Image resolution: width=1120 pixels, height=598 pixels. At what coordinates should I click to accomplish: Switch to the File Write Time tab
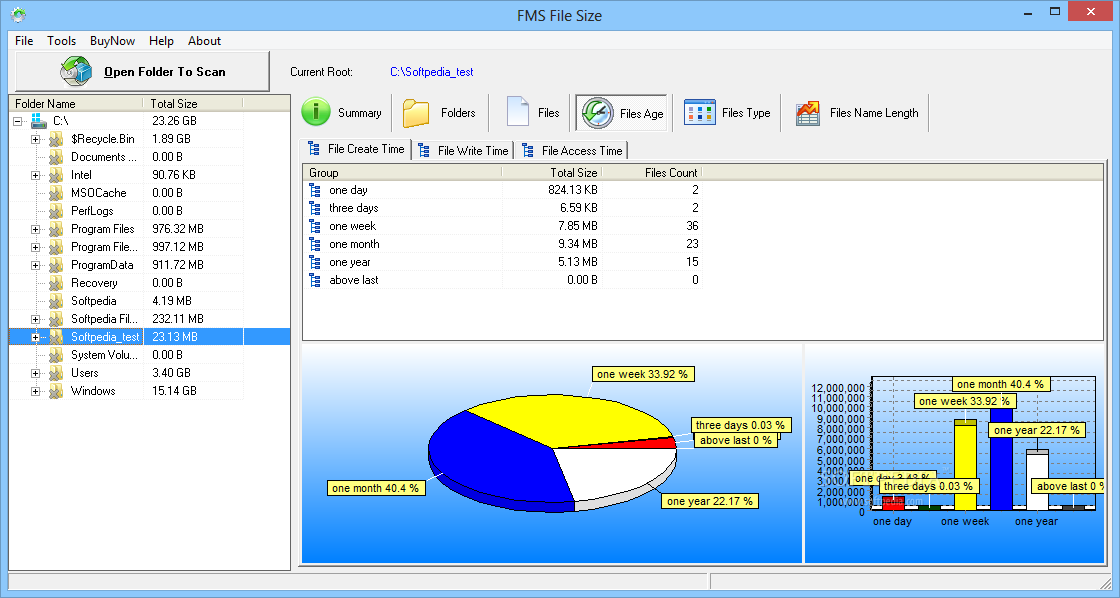464,150
